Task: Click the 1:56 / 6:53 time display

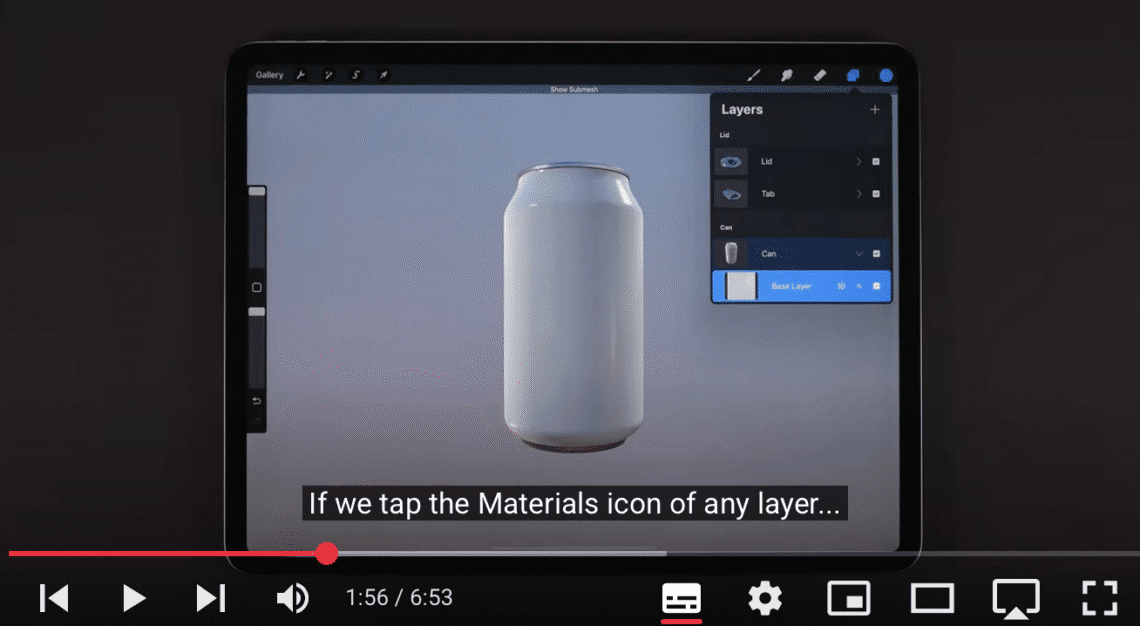Action: [x=399, y=598]
